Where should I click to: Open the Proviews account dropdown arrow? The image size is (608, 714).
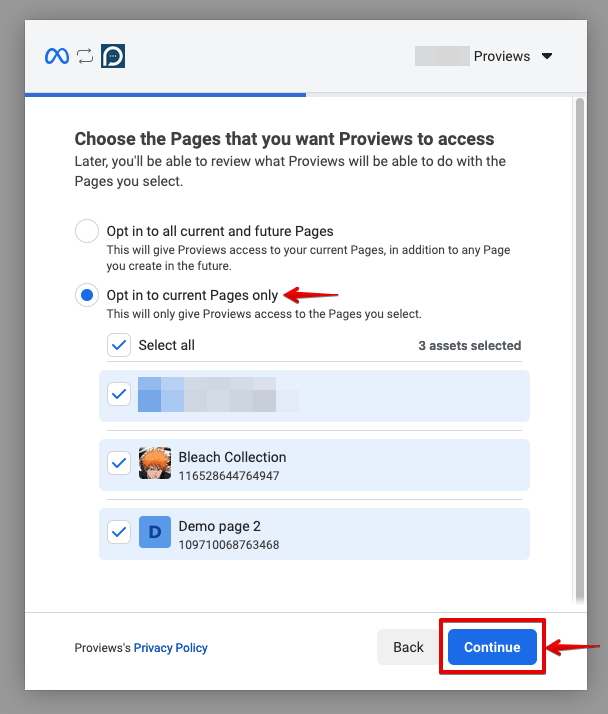point(547,56)
